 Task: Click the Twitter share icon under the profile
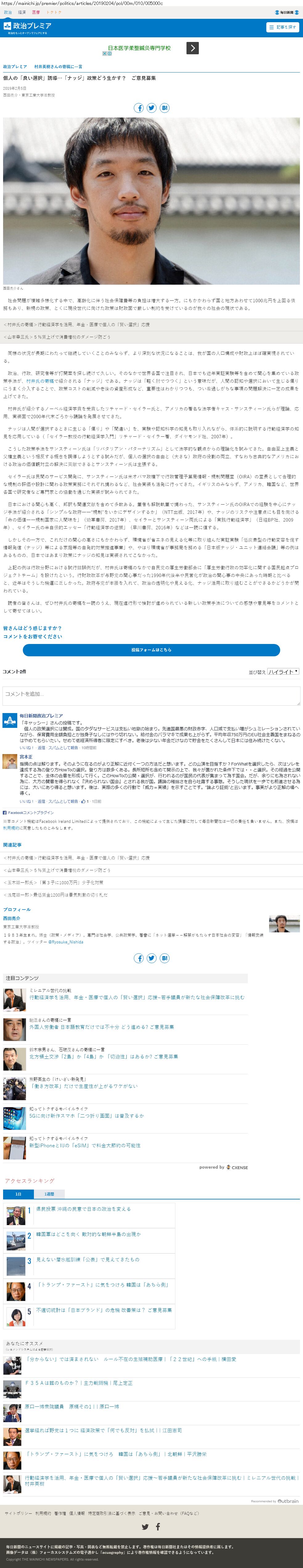152,958
